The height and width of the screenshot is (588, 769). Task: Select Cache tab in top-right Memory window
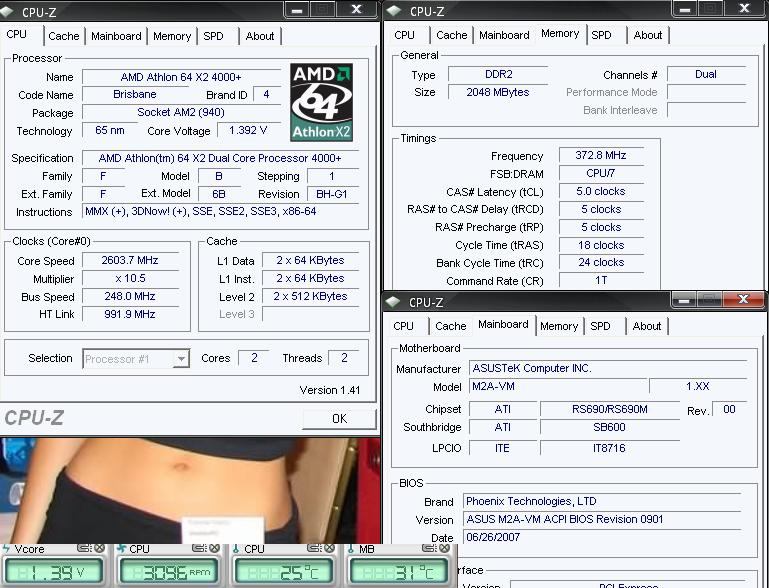(x=452, y=35)
